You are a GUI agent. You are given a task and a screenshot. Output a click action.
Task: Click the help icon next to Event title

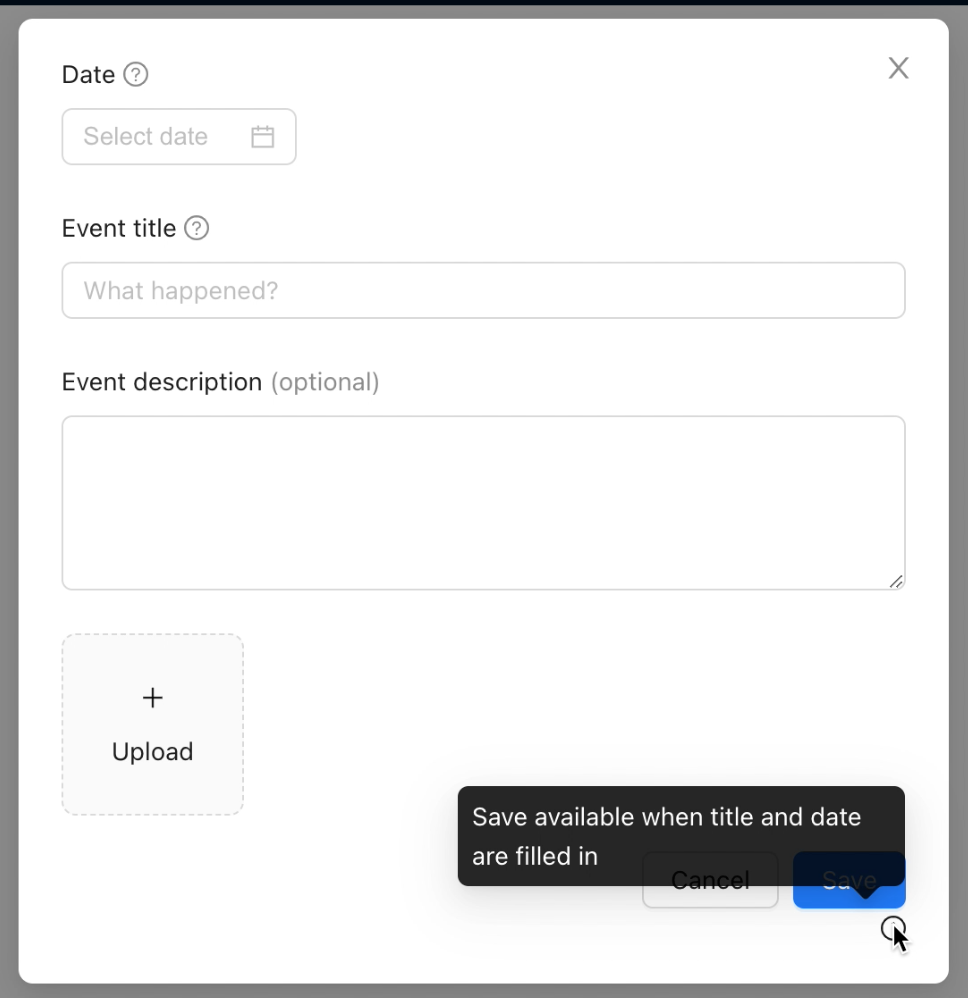(197, 229)
